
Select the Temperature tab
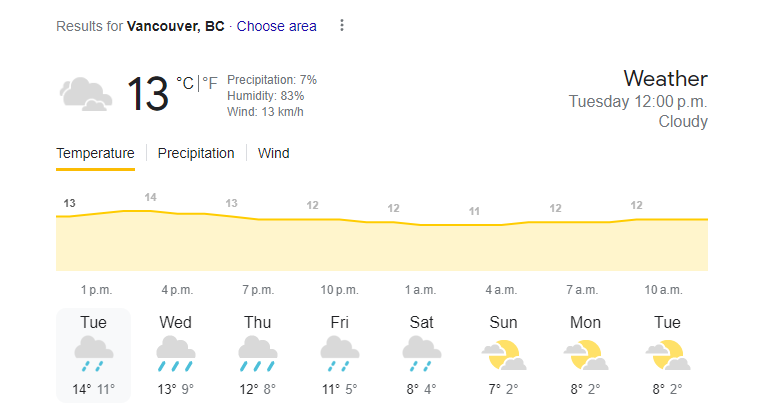[x=95, y=153]
